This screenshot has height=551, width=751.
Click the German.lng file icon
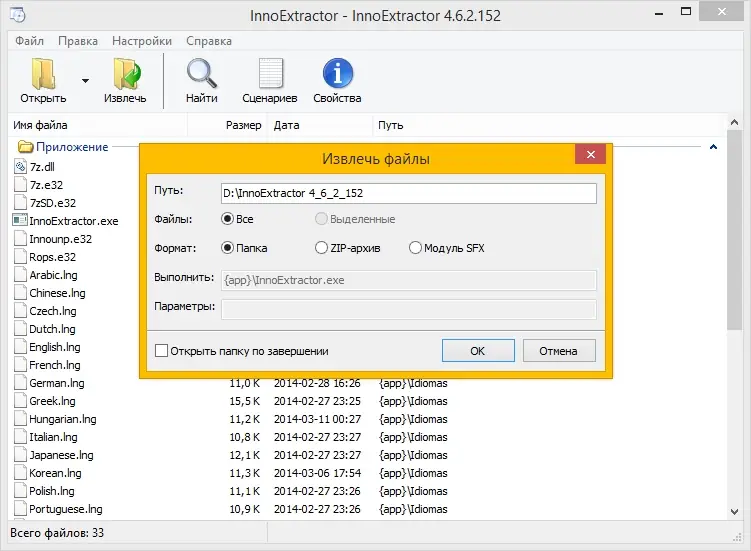(20, 383)
